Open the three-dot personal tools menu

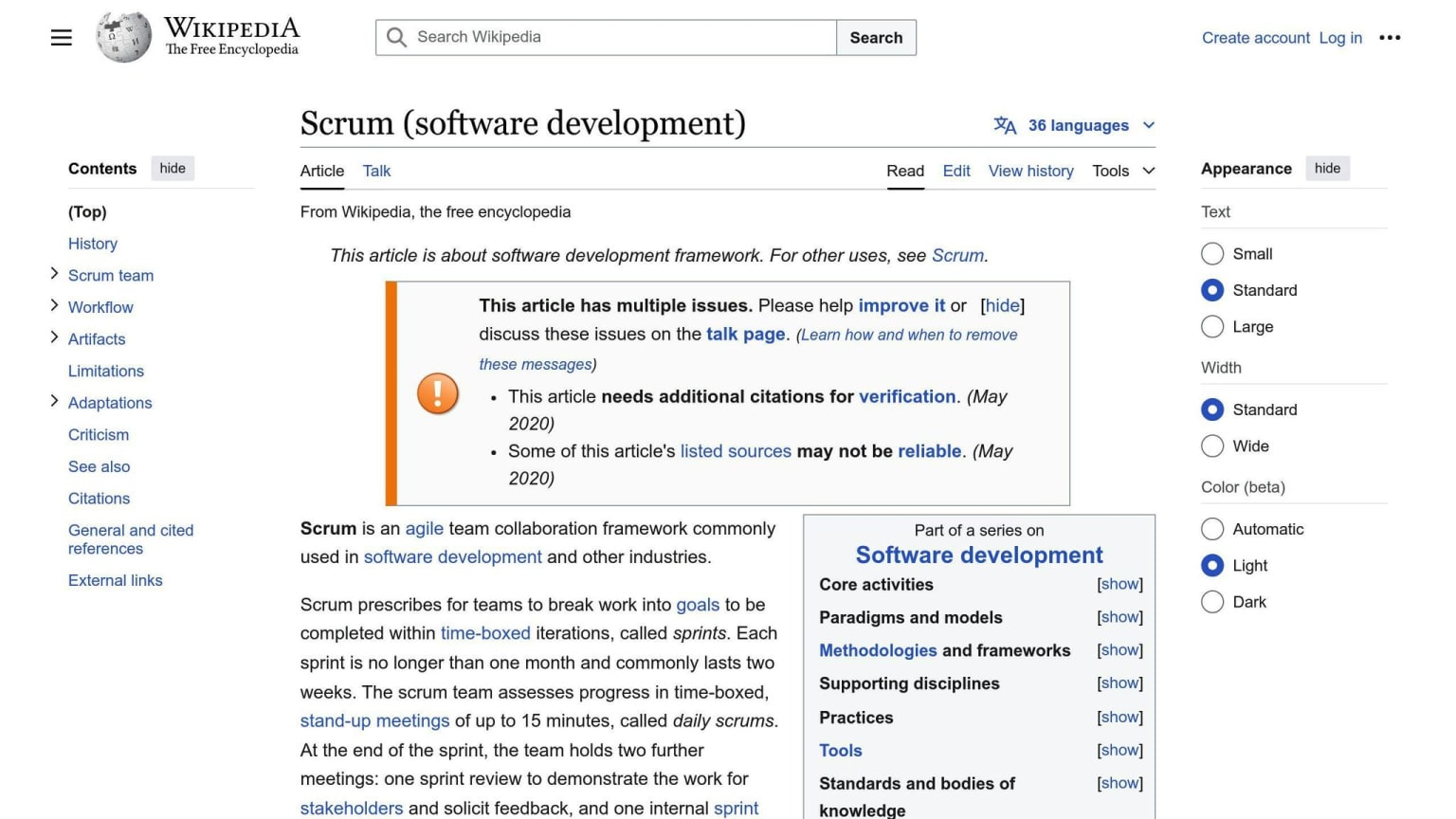(1390, 38)
